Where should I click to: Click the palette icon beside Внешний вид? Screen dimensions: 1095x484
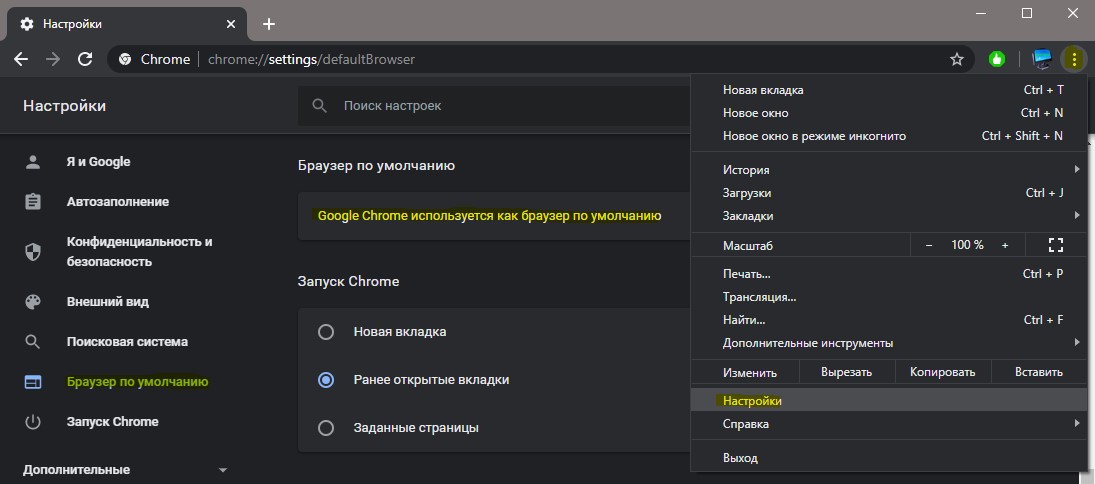click(33, 302)
